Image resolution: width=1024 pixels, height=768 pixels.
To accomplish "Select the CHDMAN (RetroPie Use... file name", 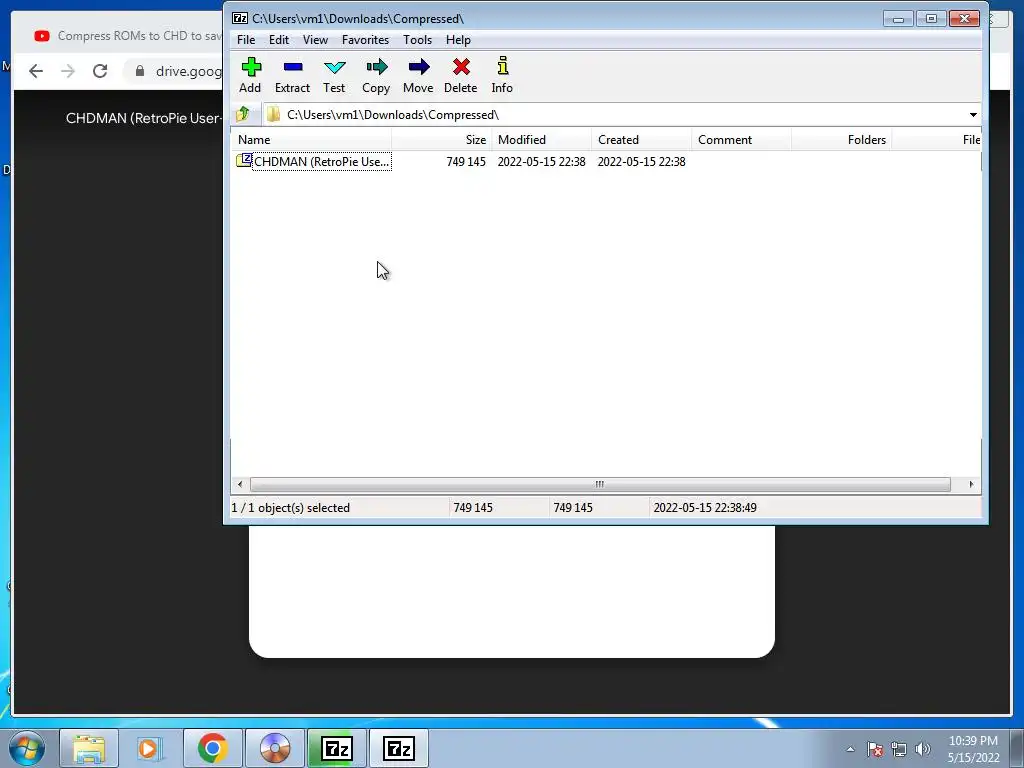I will [321, 162].
